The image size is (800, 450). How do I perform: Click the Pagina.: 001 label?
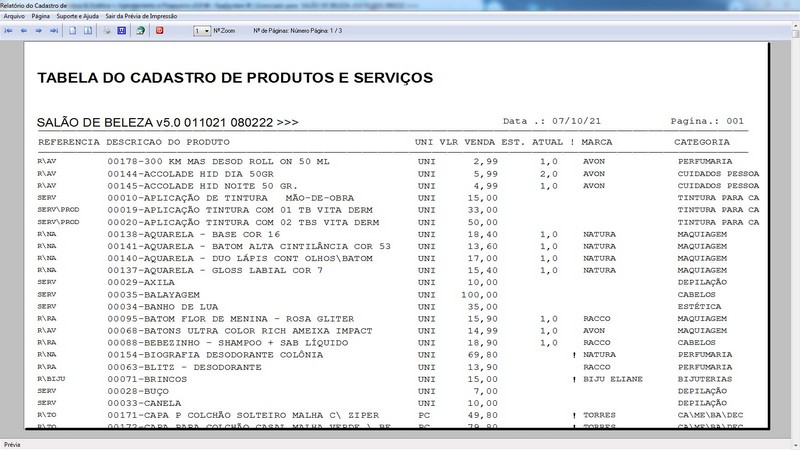click(x=707, y=121)
